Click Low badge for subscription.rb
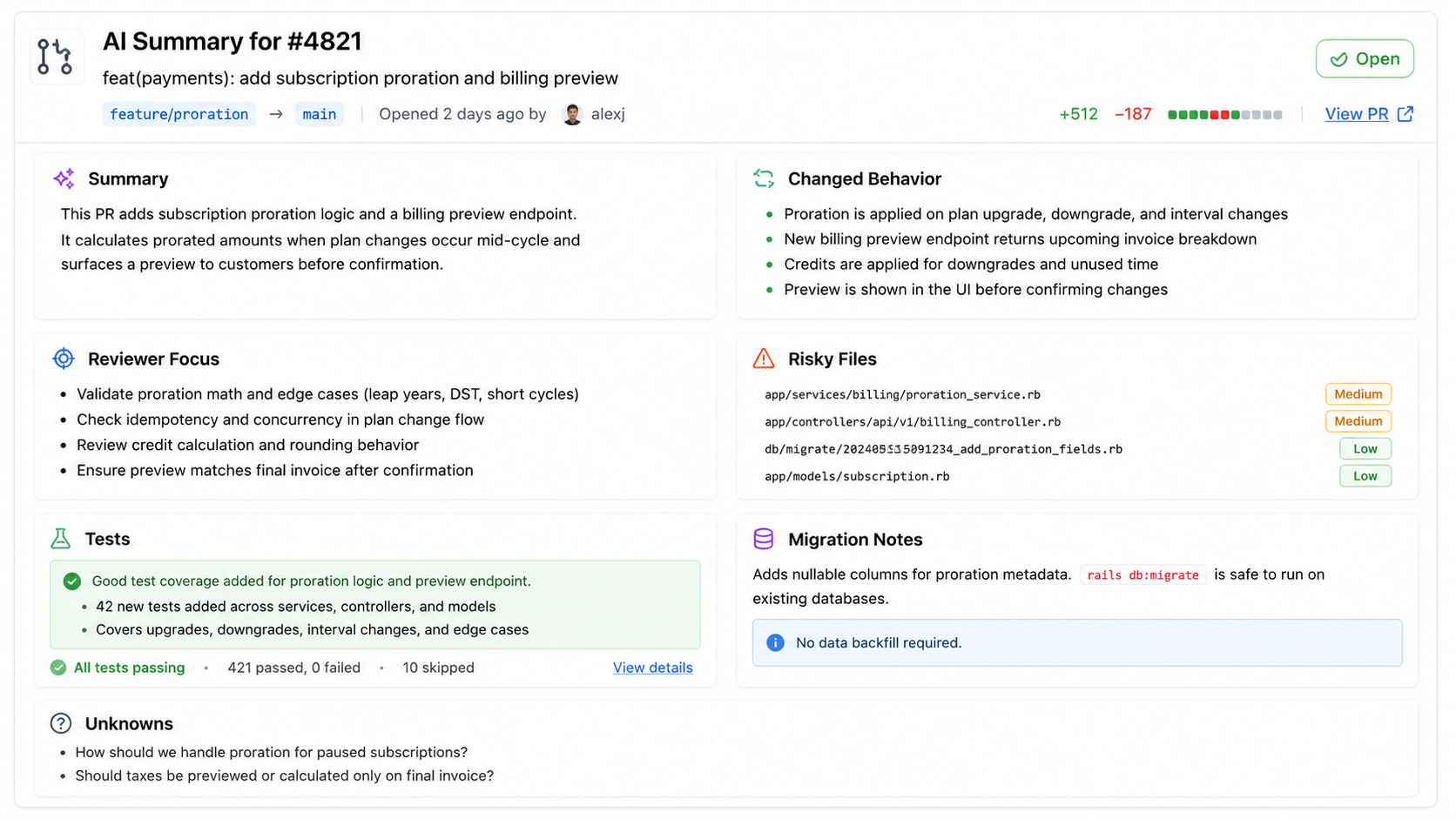Viewport: 1456px width, 819px height. pyautogui.click(x=1365, y=476)
